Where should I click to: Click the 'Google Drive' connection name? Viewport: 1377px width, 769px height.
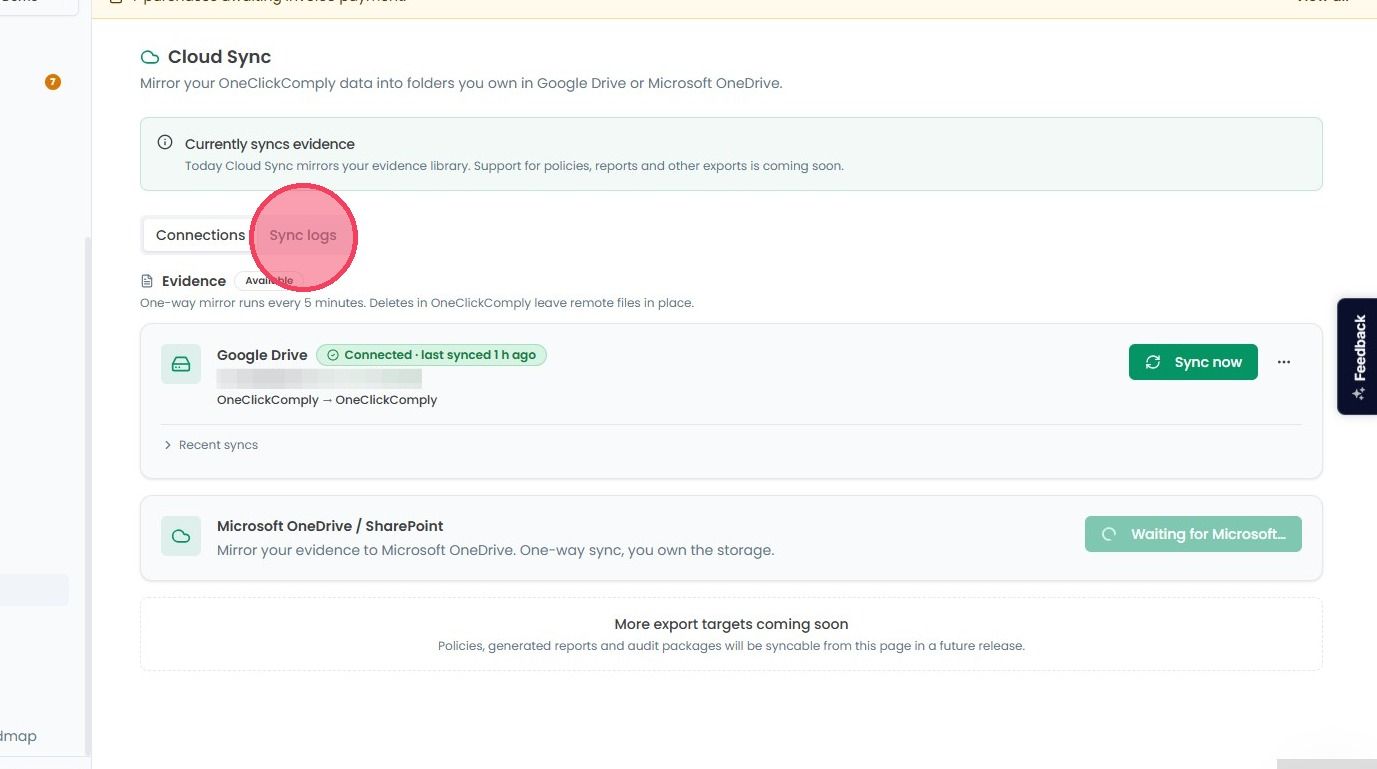pos(262,355)
